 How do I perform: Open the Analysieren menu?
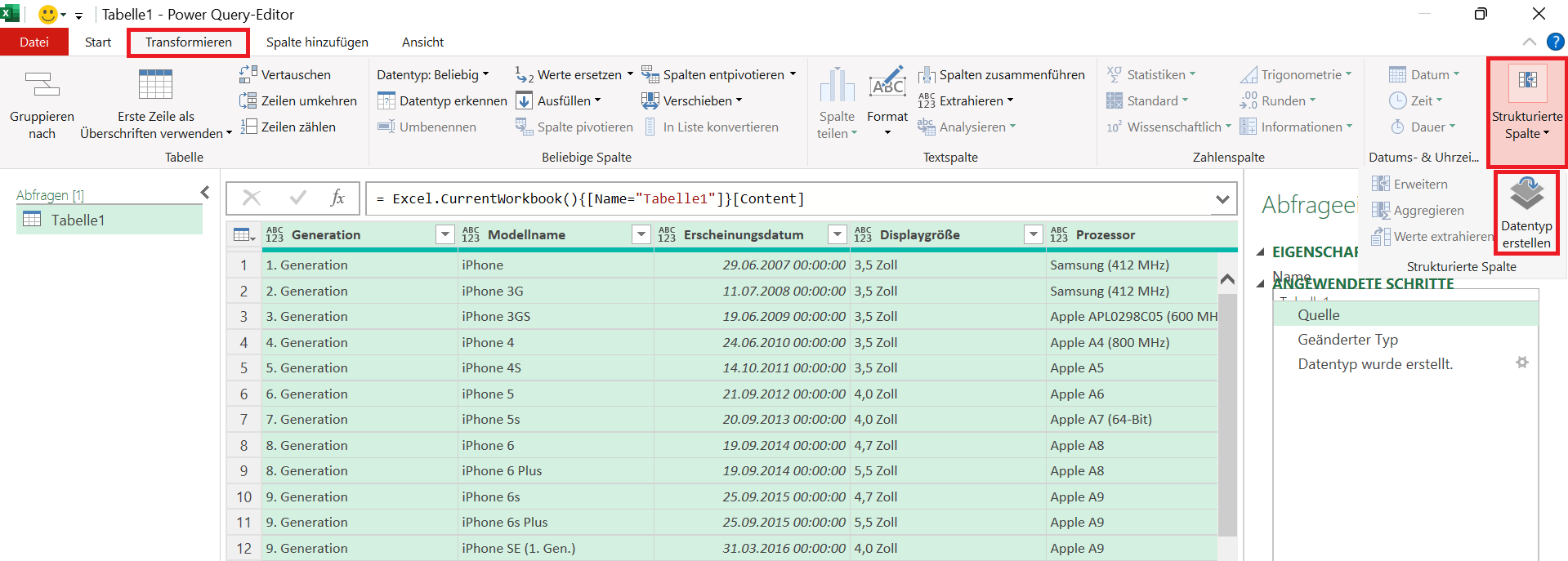tap(967, 127)
